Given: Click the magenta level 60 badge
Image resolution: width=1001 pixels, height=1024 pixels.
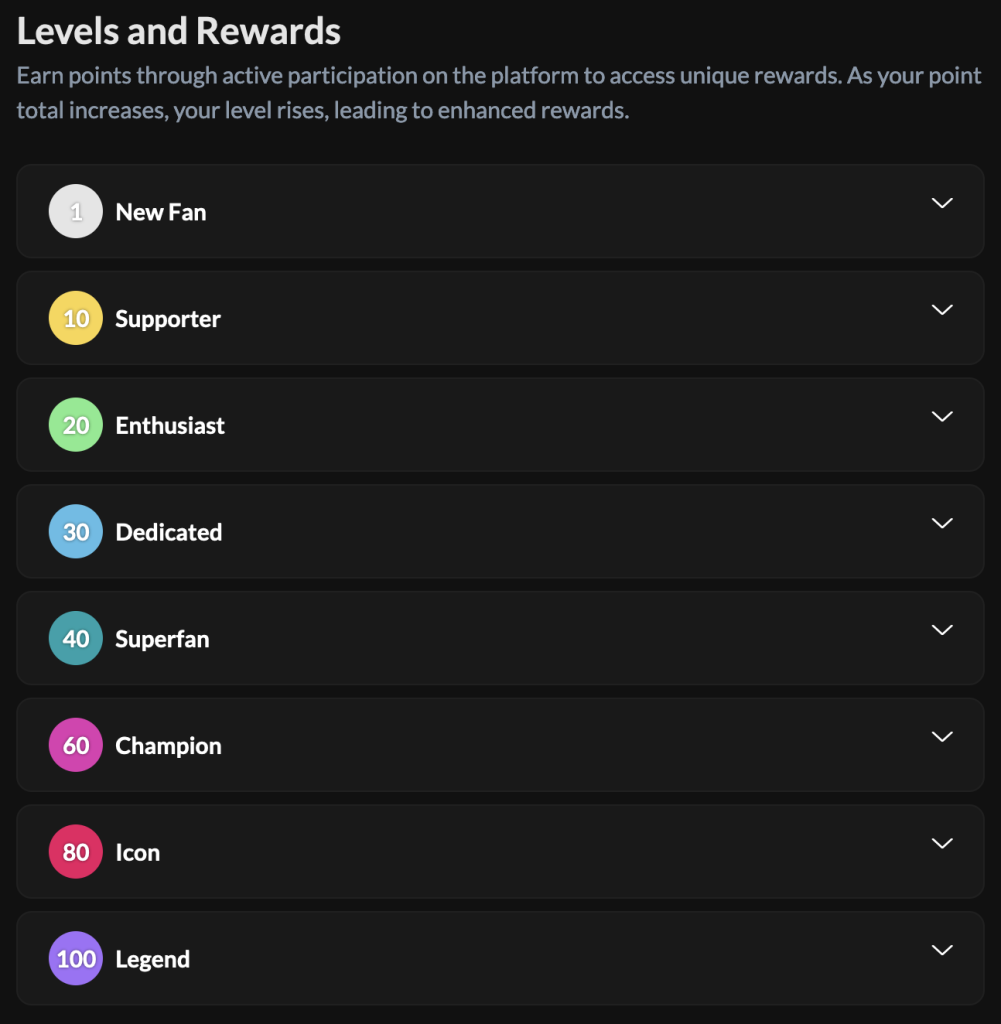Looking at the screenshot, I should coord(76,745).
